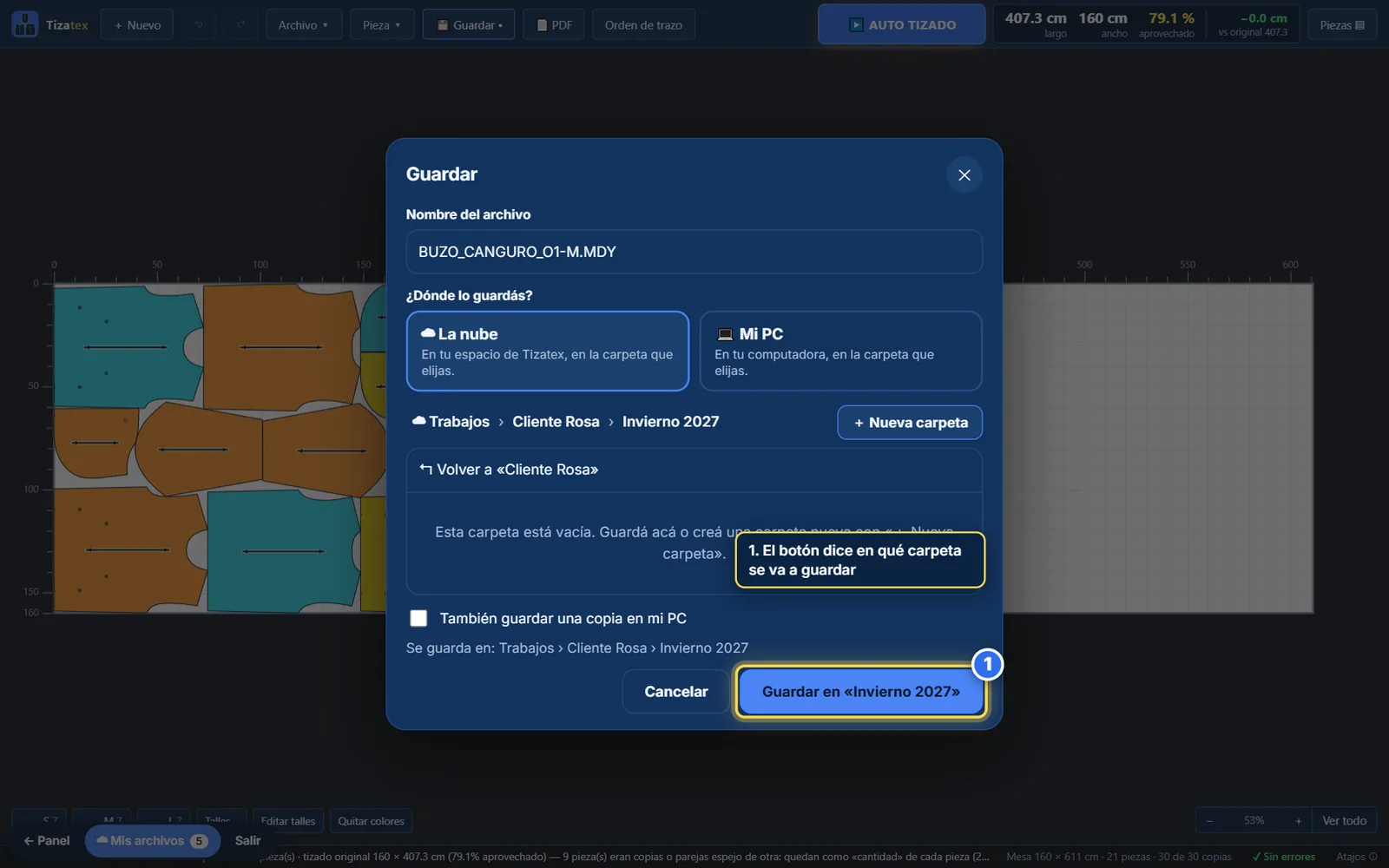Export the marker as PDF
The image size is (1389, 868).
point(555,25)
